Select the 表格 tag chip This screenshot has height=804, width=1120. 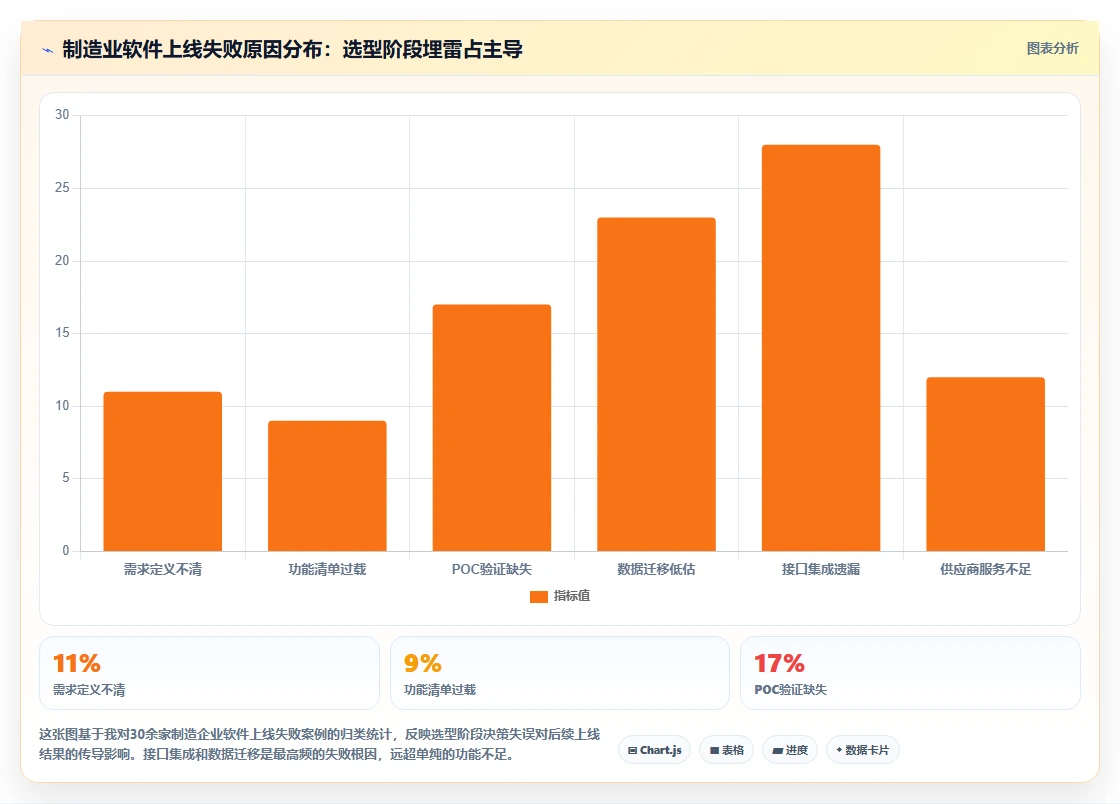click(726, 750)
